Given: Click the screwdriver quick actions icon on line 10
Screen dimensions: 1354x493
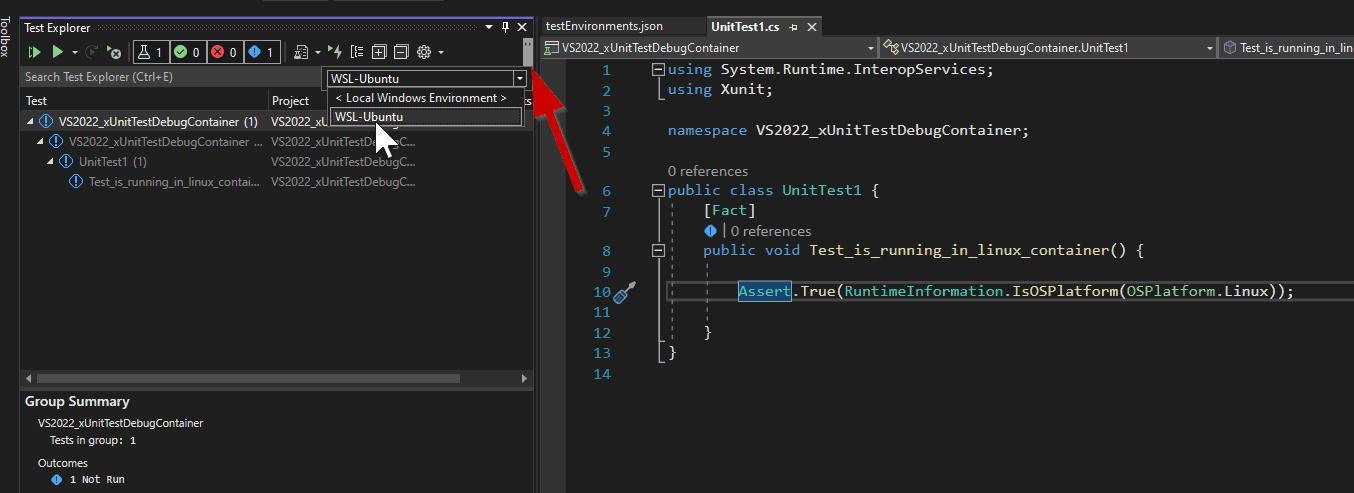Looking at the screenshot, I should pos(624,293).
